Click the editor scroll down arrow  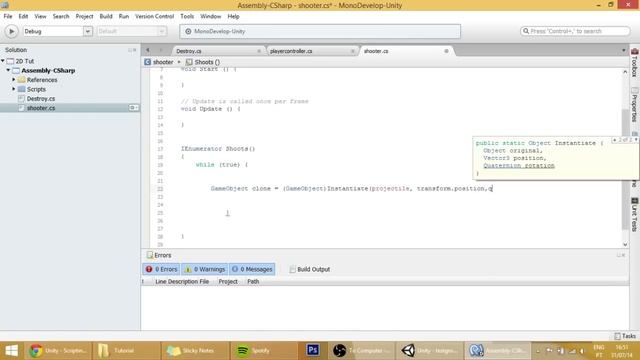625,244
